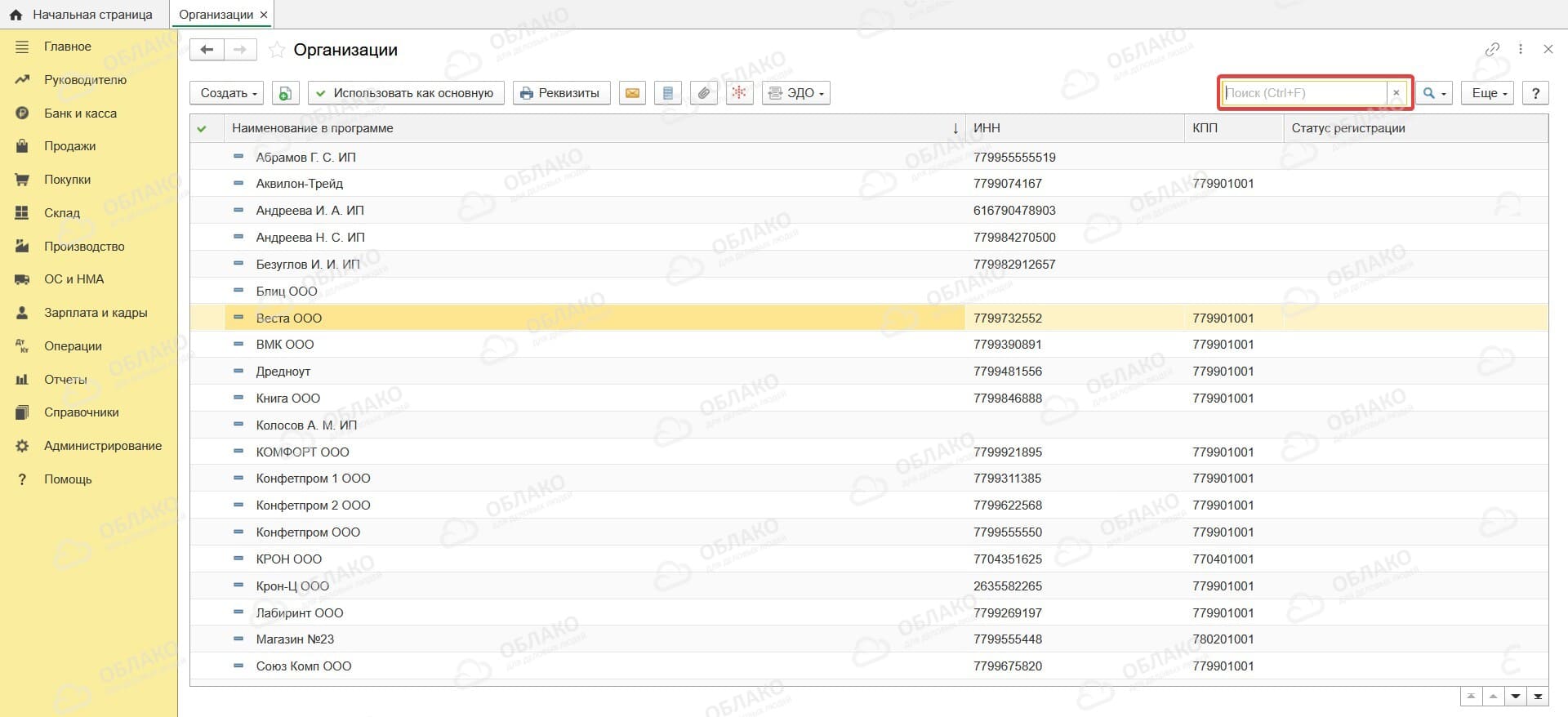
Task: Select the Конфетпром 2 ООО row
Action: [x=869, y=505]
